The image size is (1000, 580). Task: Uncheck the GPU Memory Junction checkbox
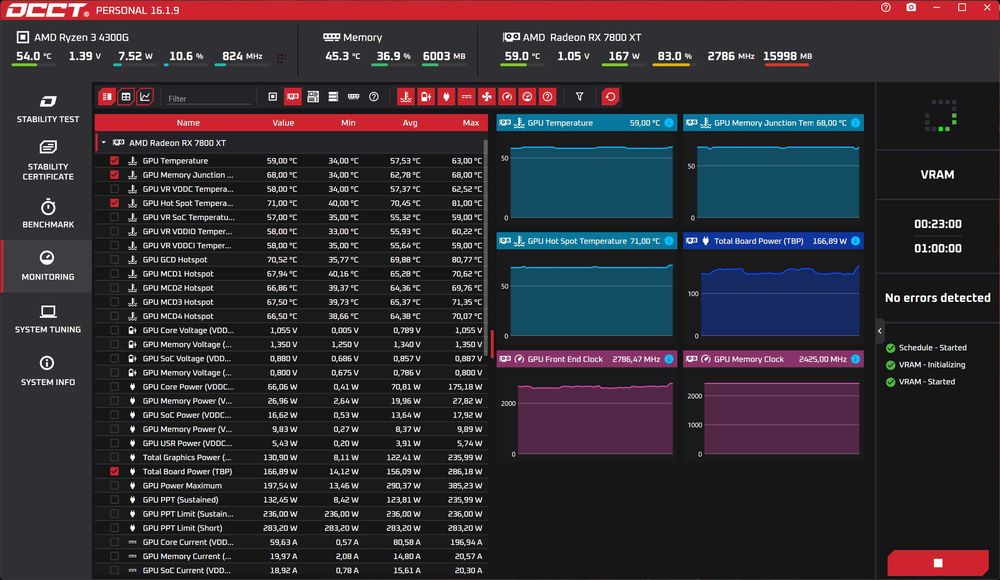coord(114,175)
